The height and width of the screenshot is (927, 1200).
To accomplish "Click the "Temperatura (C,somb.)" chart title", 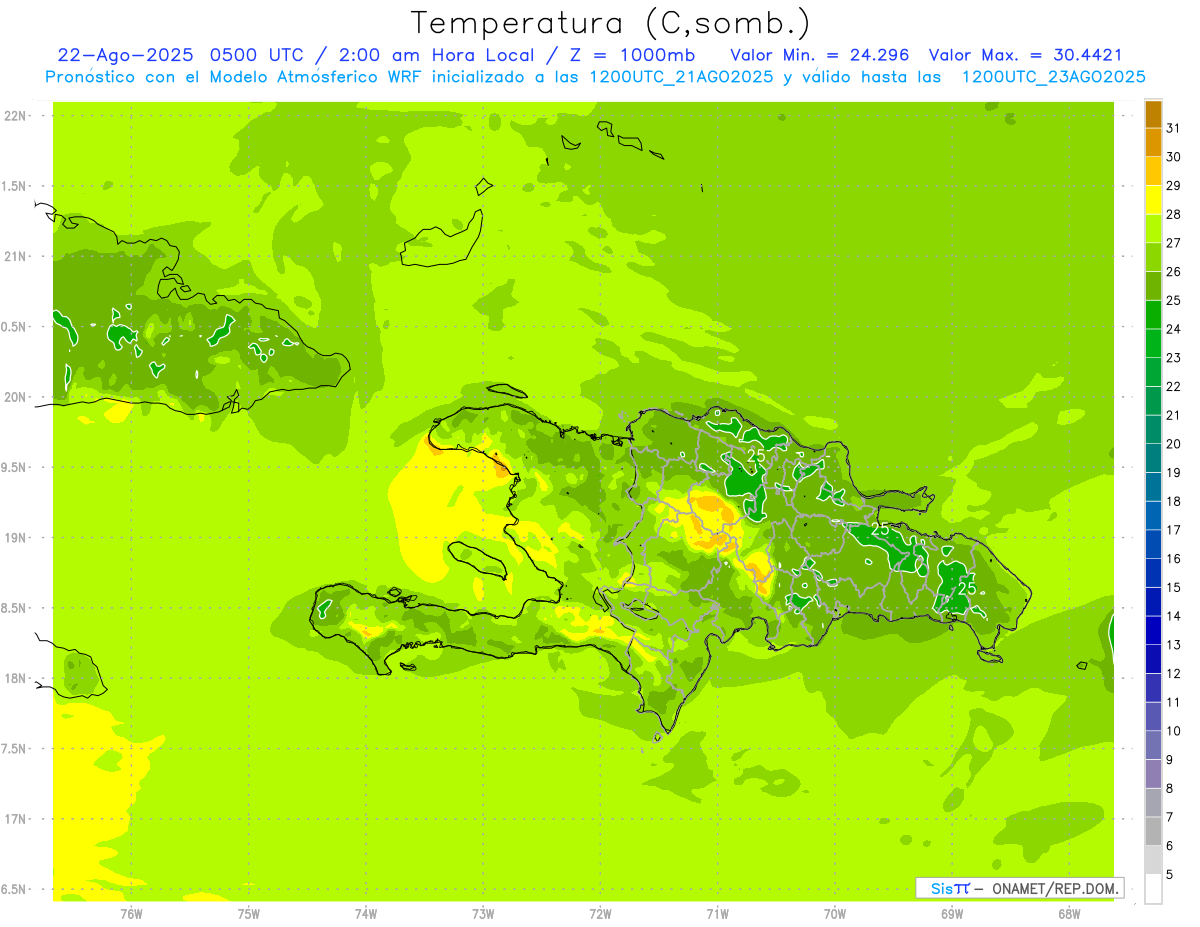I will tap(611, 23).
